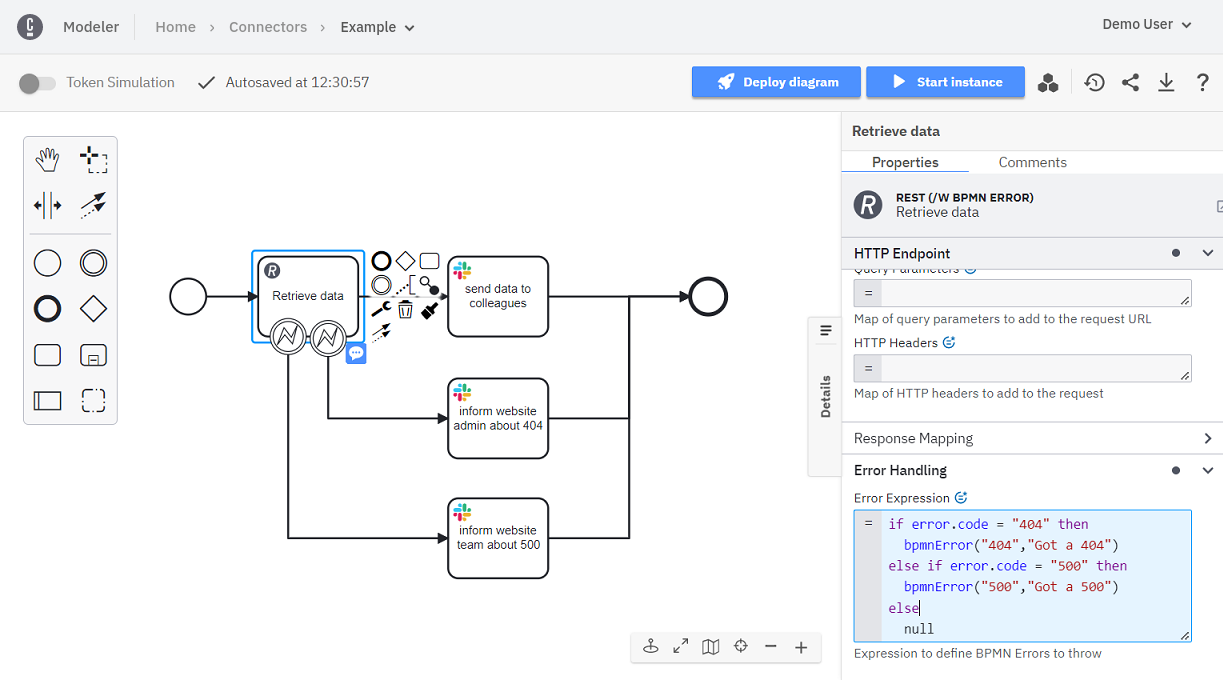Select the Properties tab
The image size is (1223, 680).
click(905, 162)
